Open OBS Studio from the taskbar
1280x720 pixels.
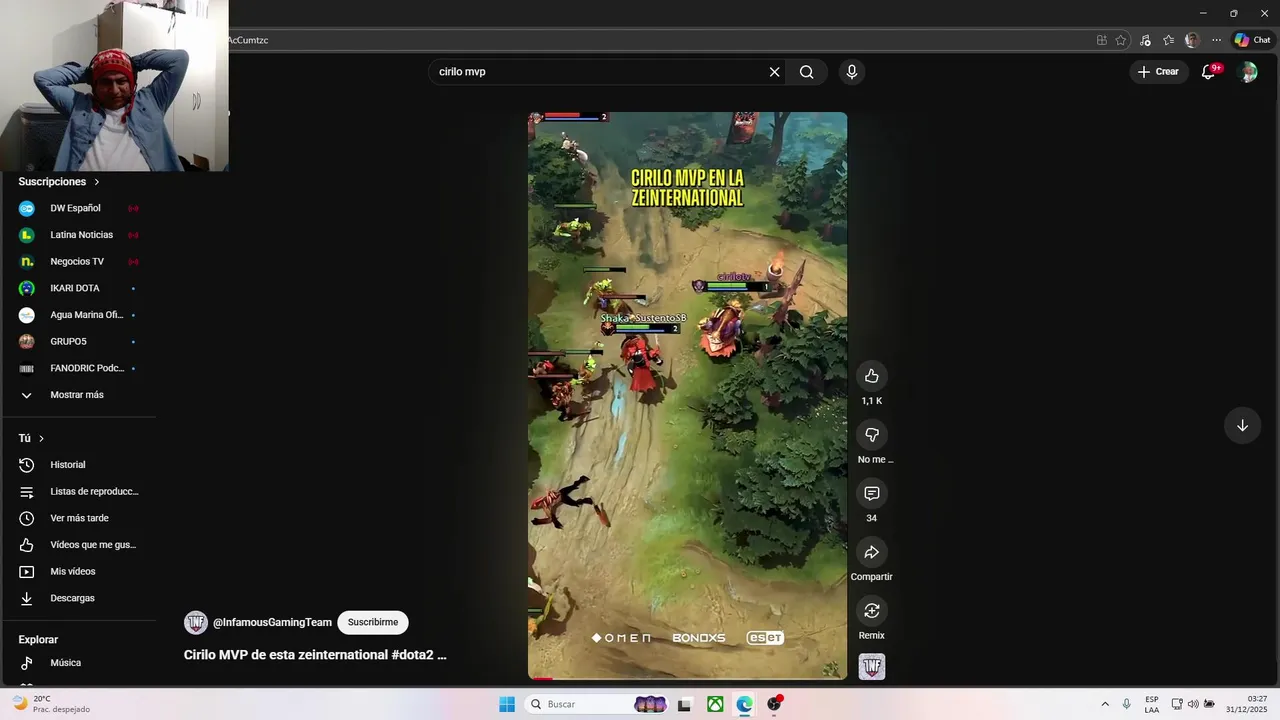[x=774, y=704]
